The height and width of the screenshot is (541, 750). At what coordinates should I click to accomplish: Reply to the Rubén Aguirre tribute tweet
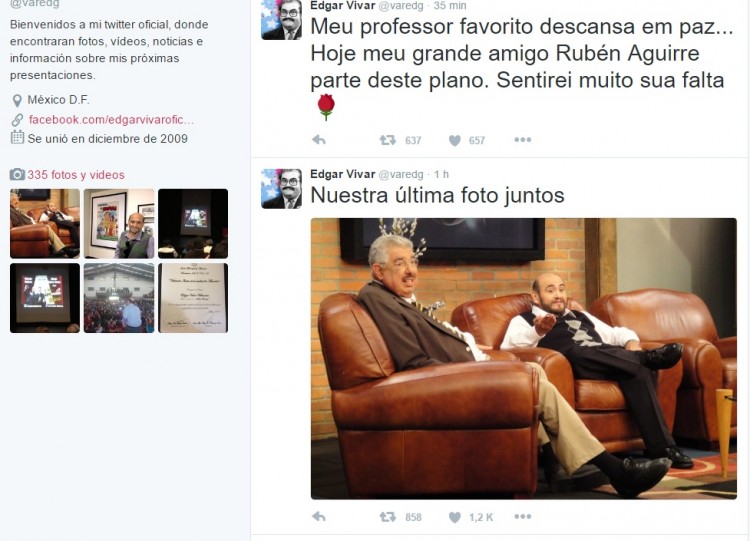pos(319,140)
